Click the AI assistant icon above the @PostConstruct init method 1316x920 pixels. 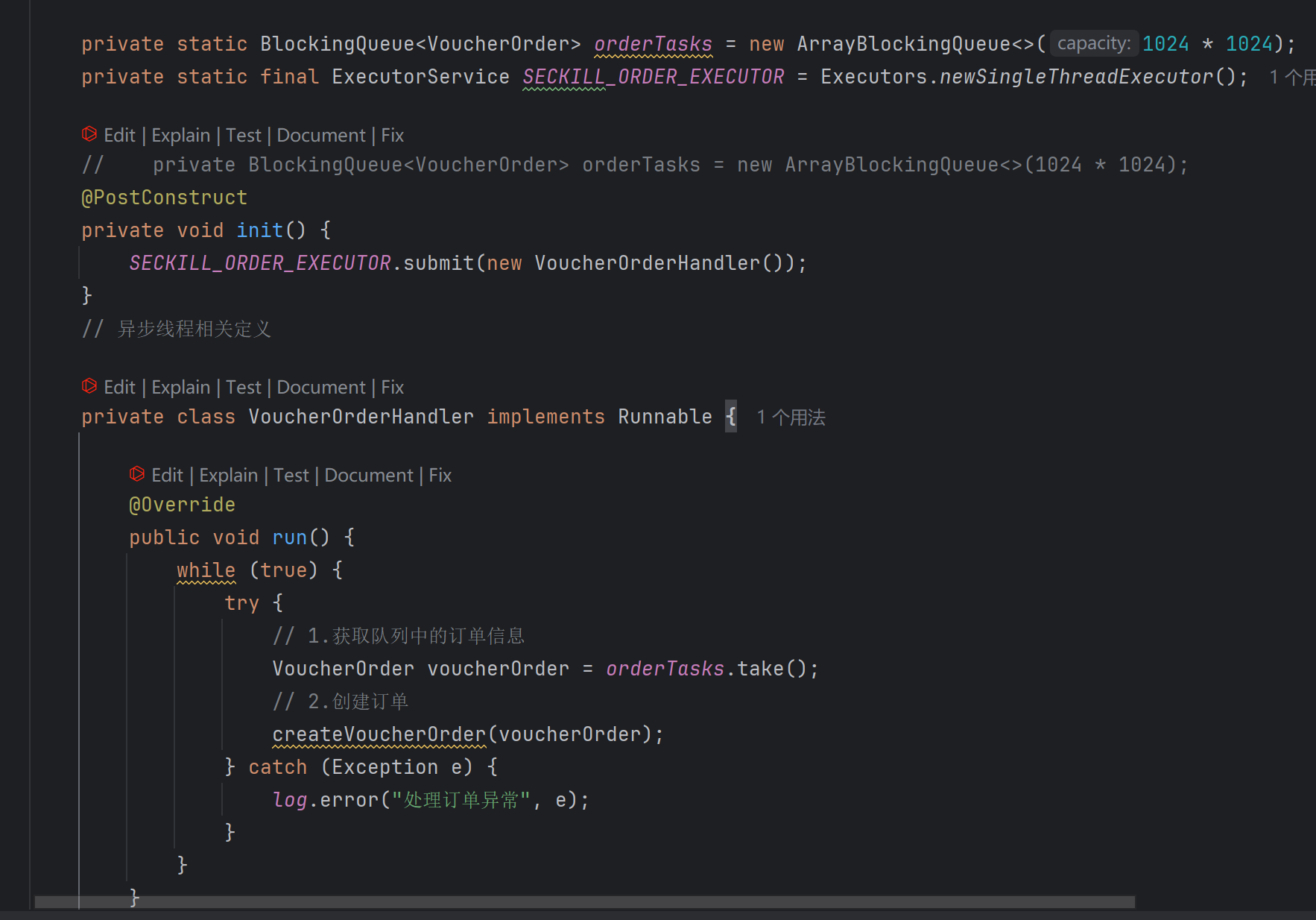[89, 134]
